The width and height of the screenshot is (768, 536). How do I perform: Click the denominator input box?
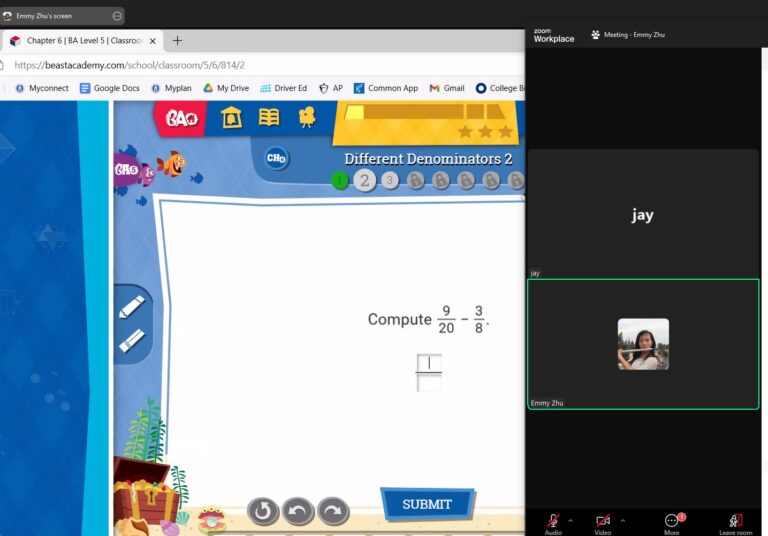429,383
